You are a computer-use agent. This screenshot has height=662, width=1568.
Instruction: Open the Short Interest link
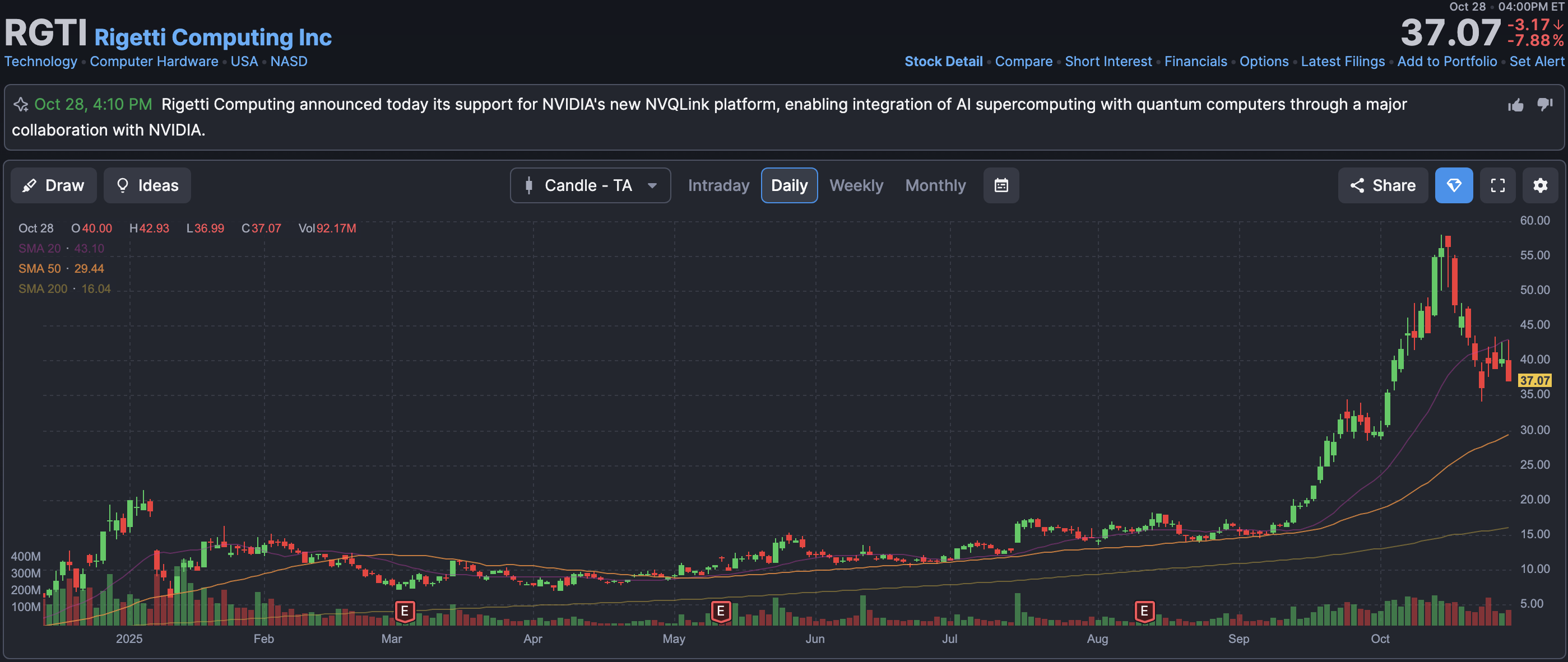point(1108,62)
